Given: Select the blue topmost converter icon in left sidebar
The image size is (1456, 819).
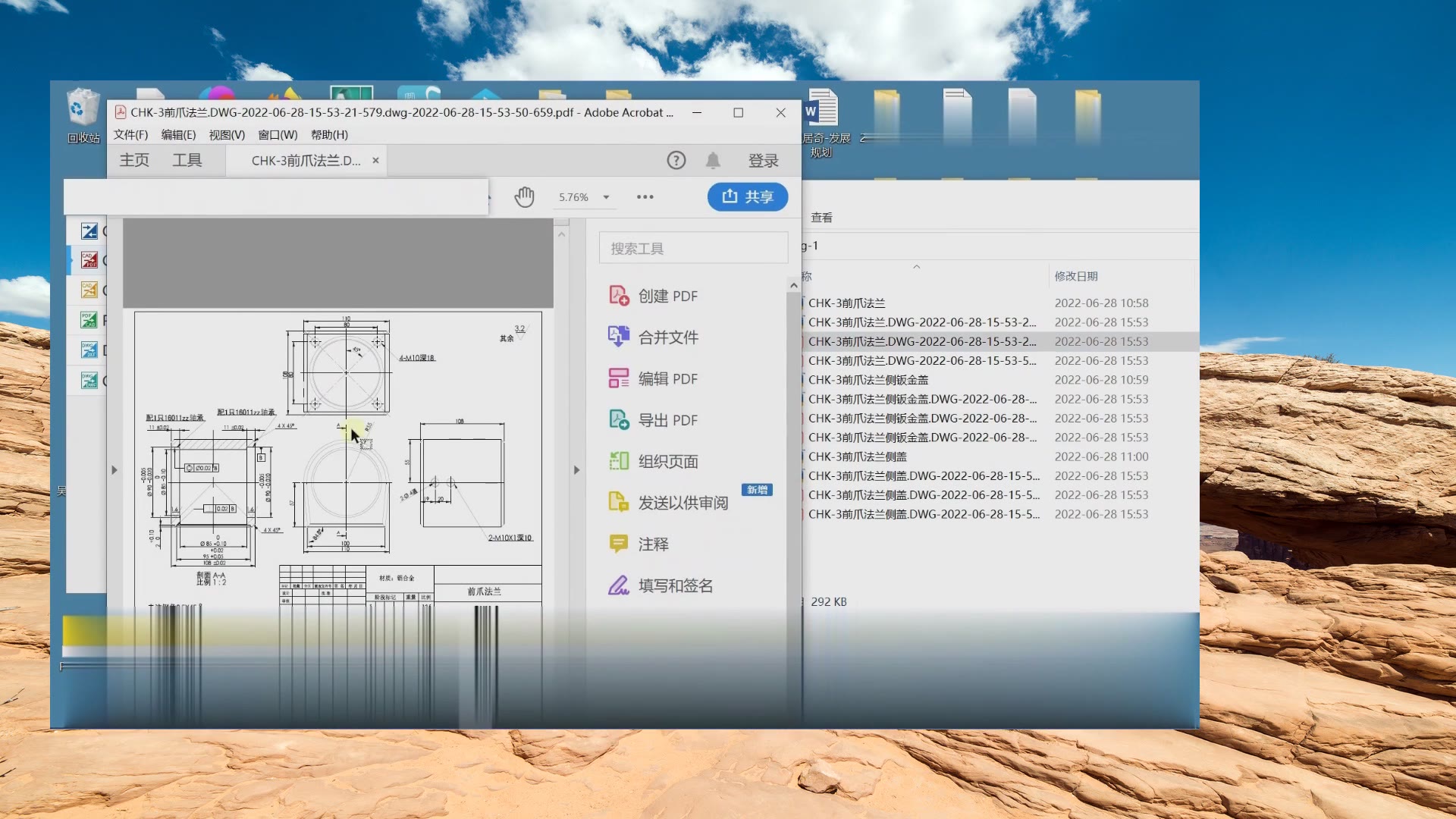Looking at the screenshot, I should (89, 231).
